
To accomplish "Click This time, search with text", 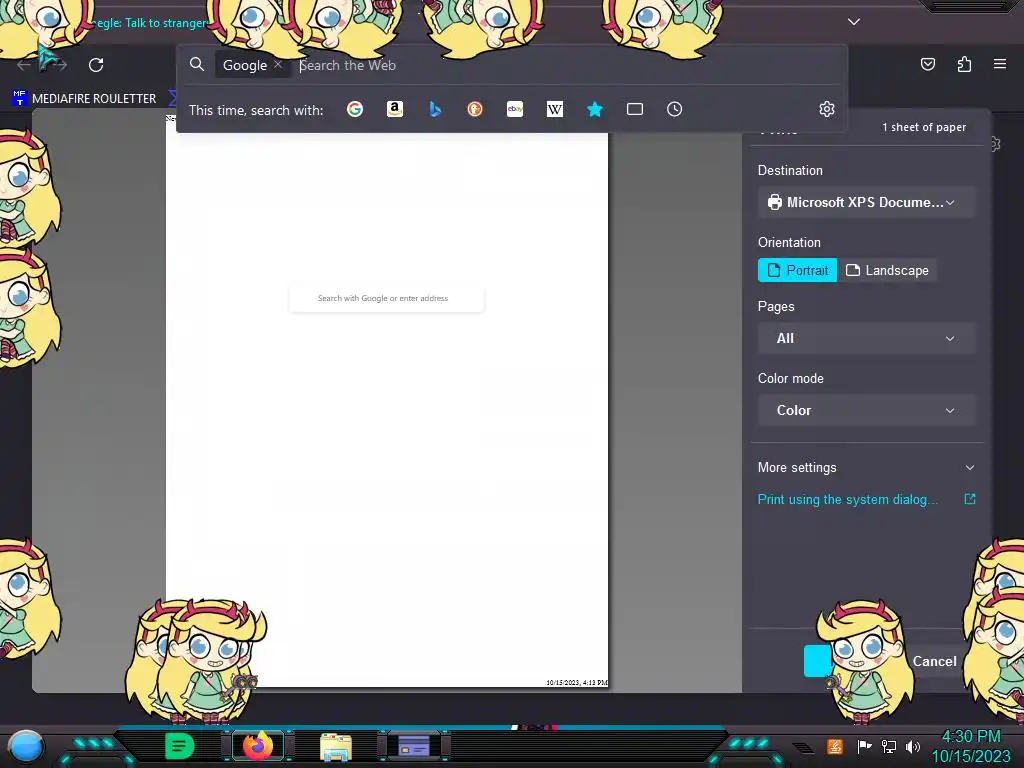I will pyautogui.click(x=256, y=110).
